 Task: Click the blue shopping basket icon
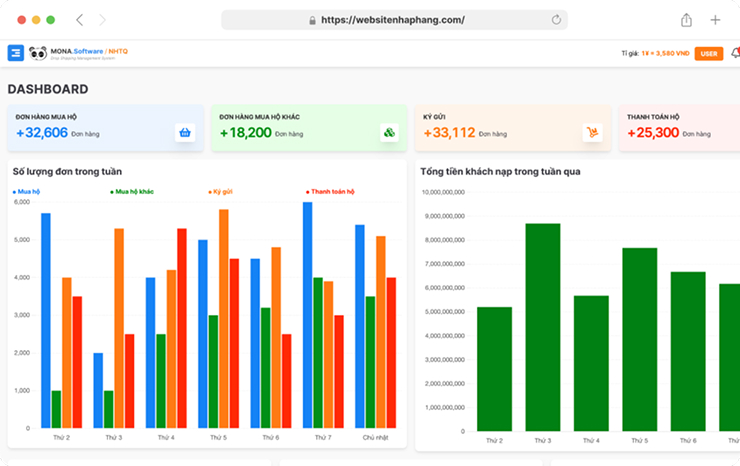click(184, 132)
